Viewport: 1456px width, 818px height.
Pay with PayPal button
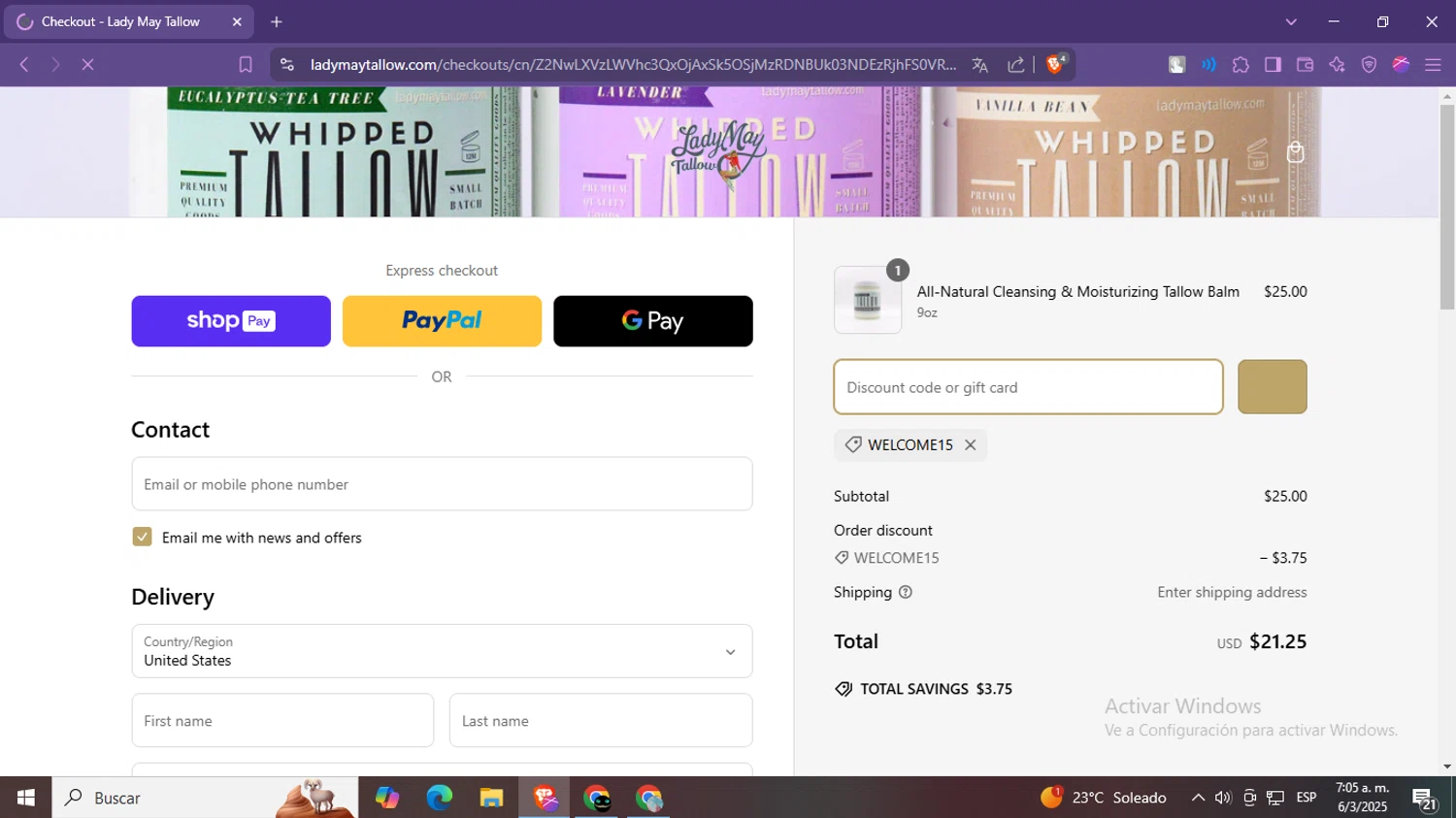442,321
